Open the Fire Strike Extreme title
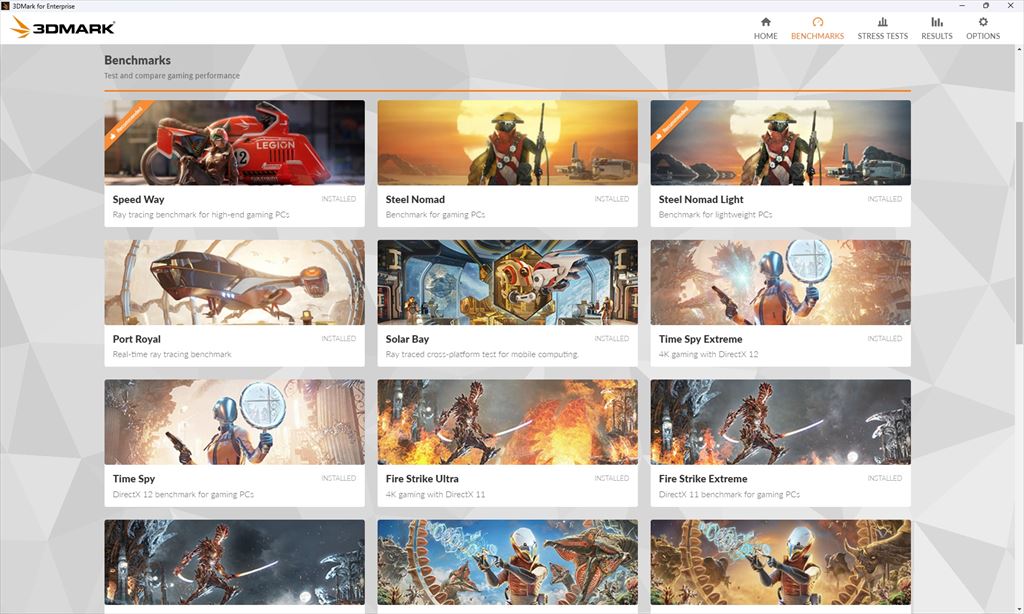Viewport: 1024px width, 614px height. [x=703, y=479]
